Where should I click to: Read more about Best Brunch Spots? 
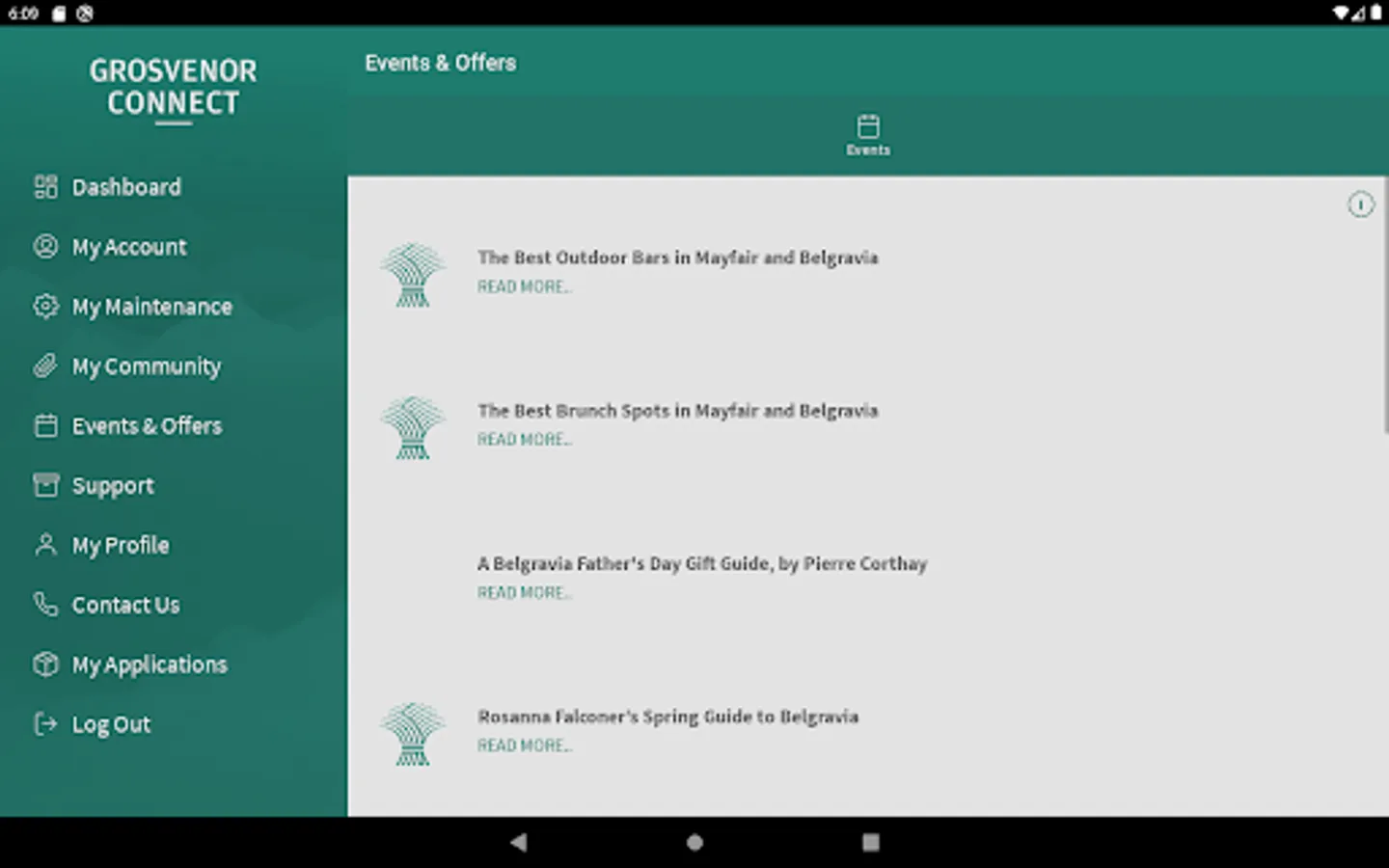tap(524, 439)
